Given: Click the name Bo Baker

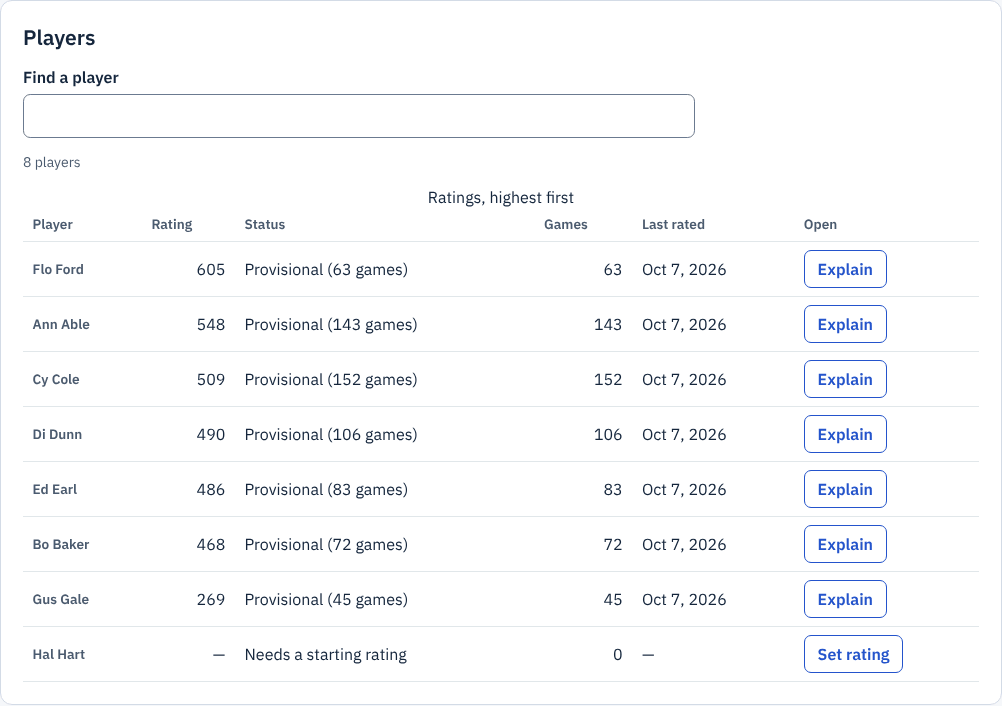Looking at the screenshot, I should coord(61,544).
